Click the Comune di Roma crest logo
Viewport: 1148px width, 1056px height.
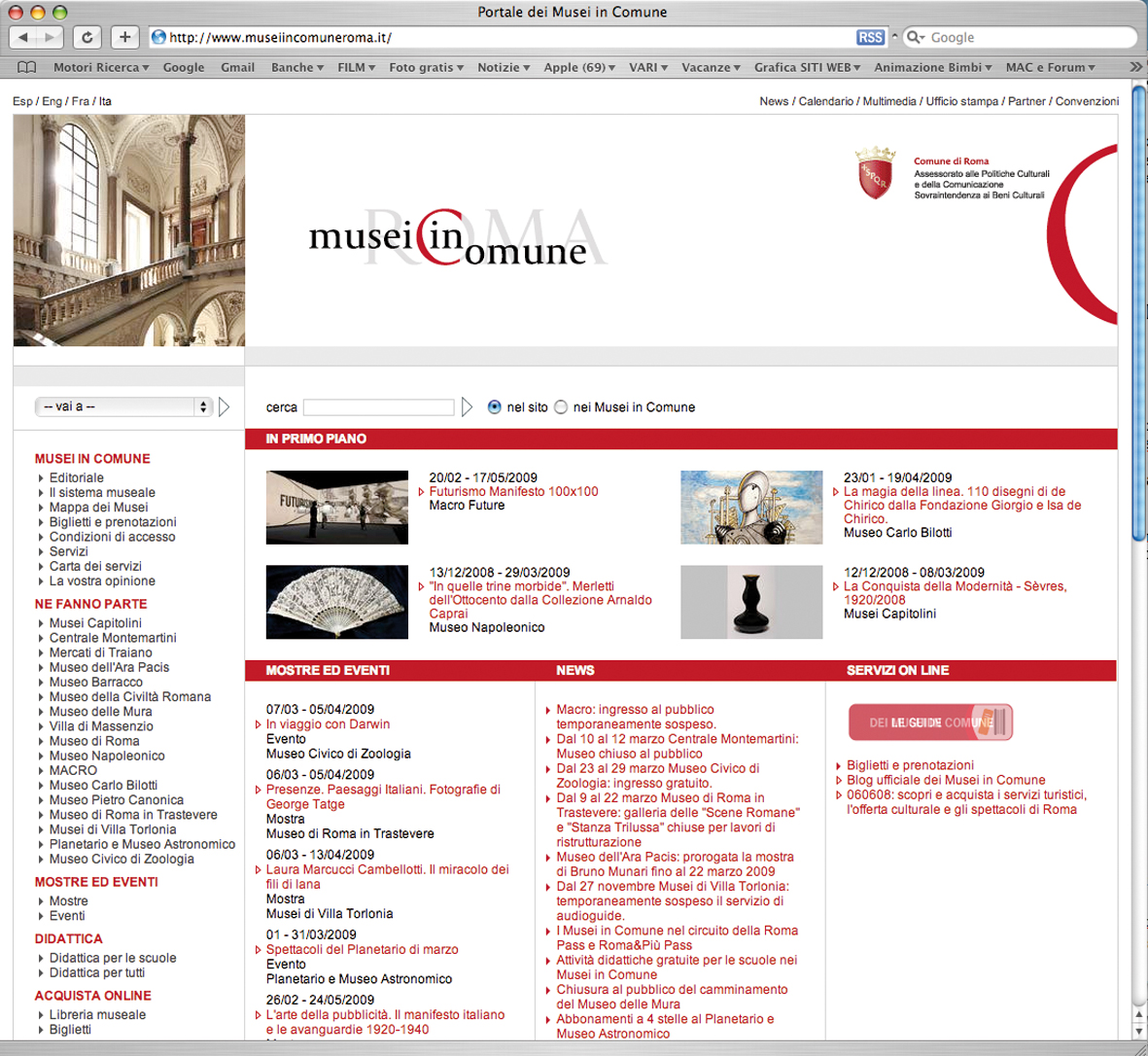[x=875, y=173]
